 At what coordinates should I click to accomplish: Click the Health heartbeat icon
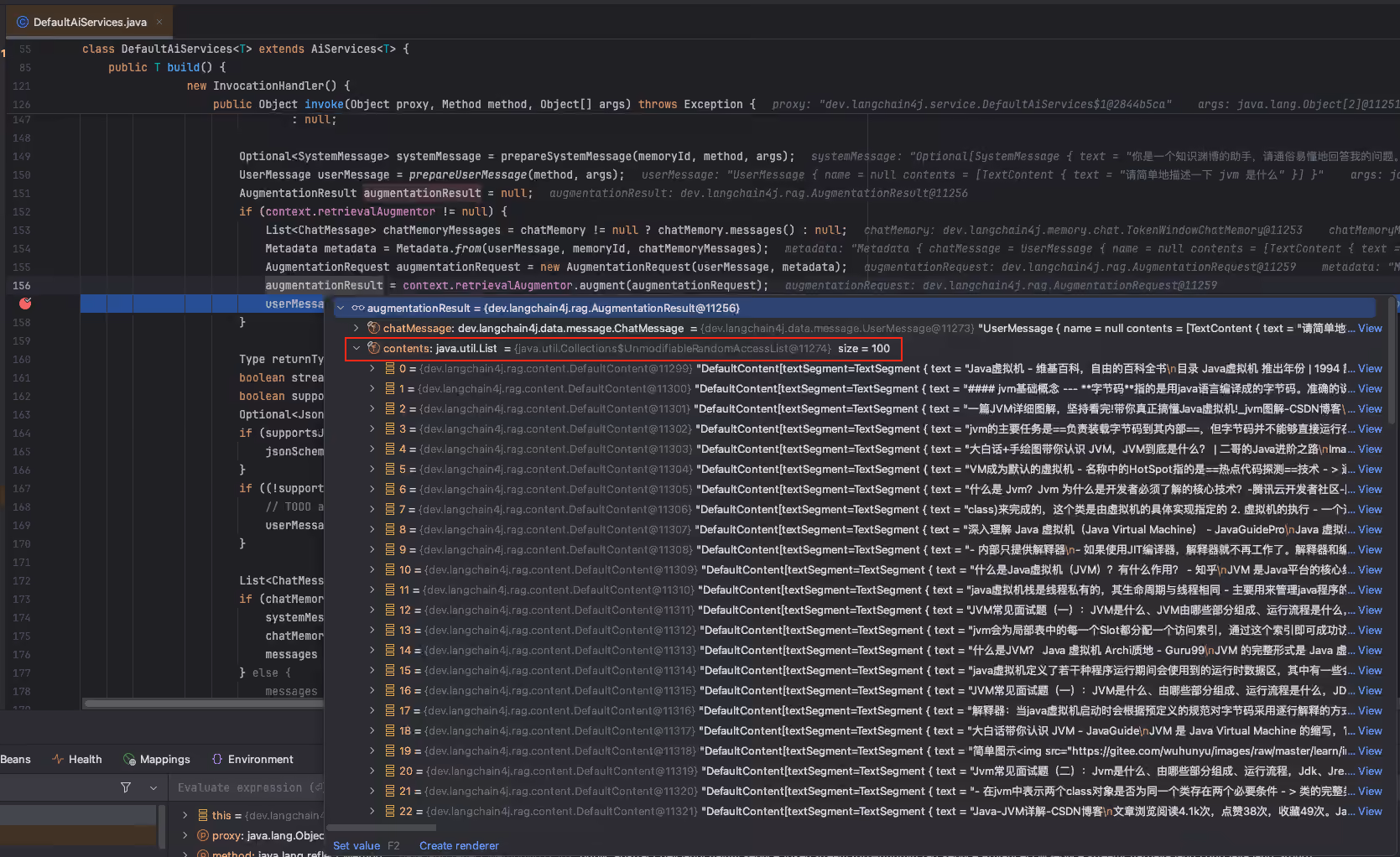pos(58,759)
